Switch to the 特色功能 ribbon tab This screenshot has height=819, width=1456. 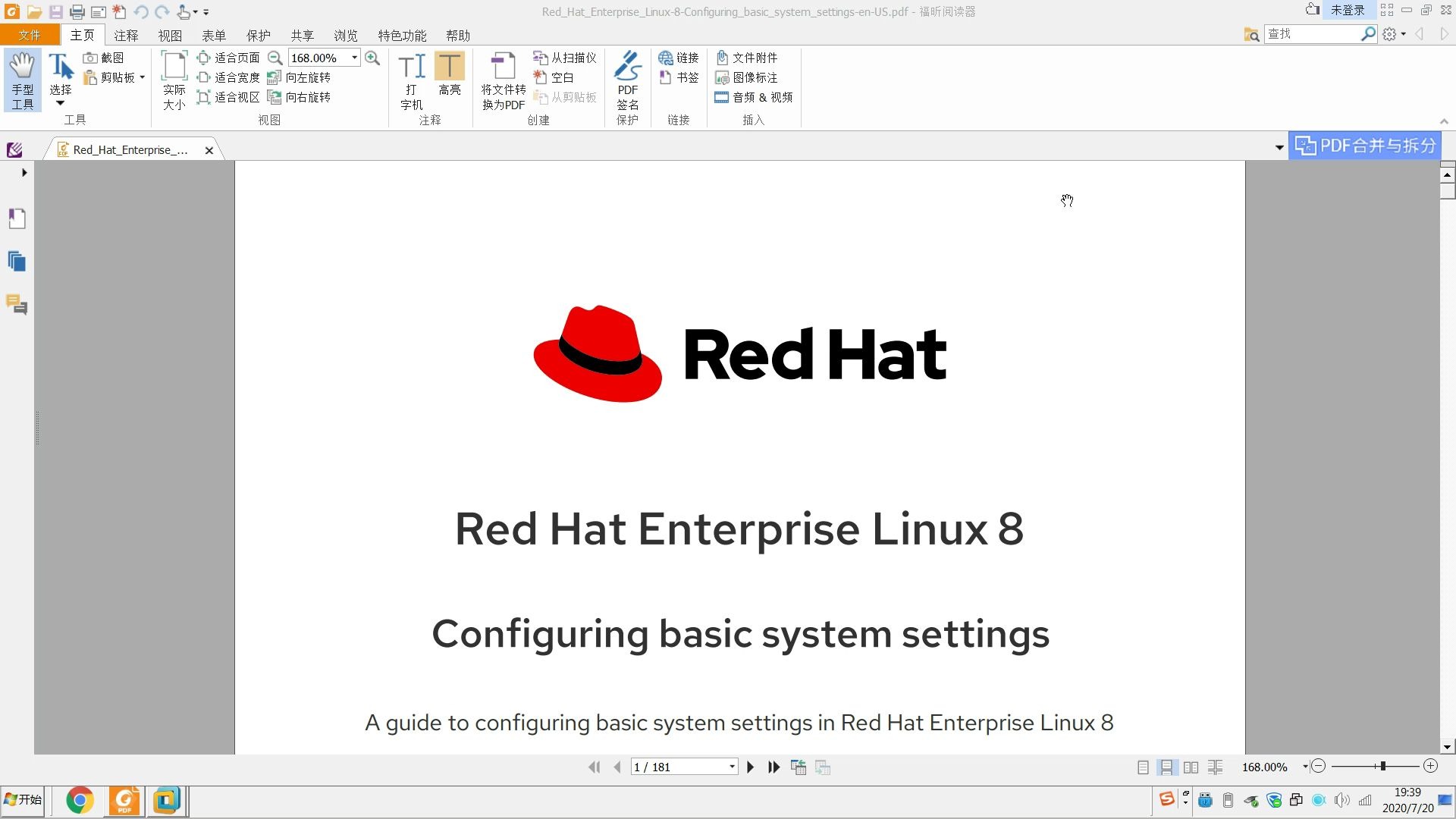pyautogui.click(x=402, y=36)
